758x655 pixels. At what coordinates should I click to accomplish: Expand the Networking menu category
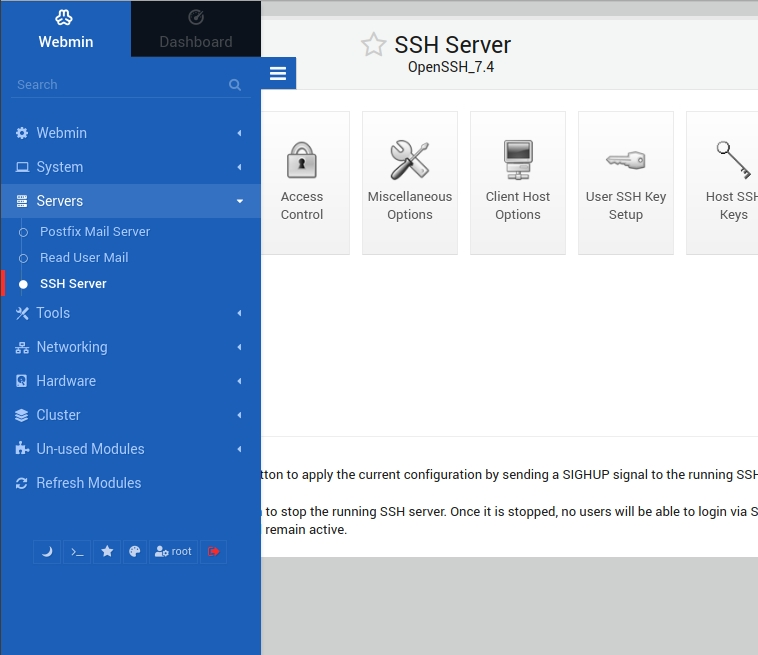(131, 347)
